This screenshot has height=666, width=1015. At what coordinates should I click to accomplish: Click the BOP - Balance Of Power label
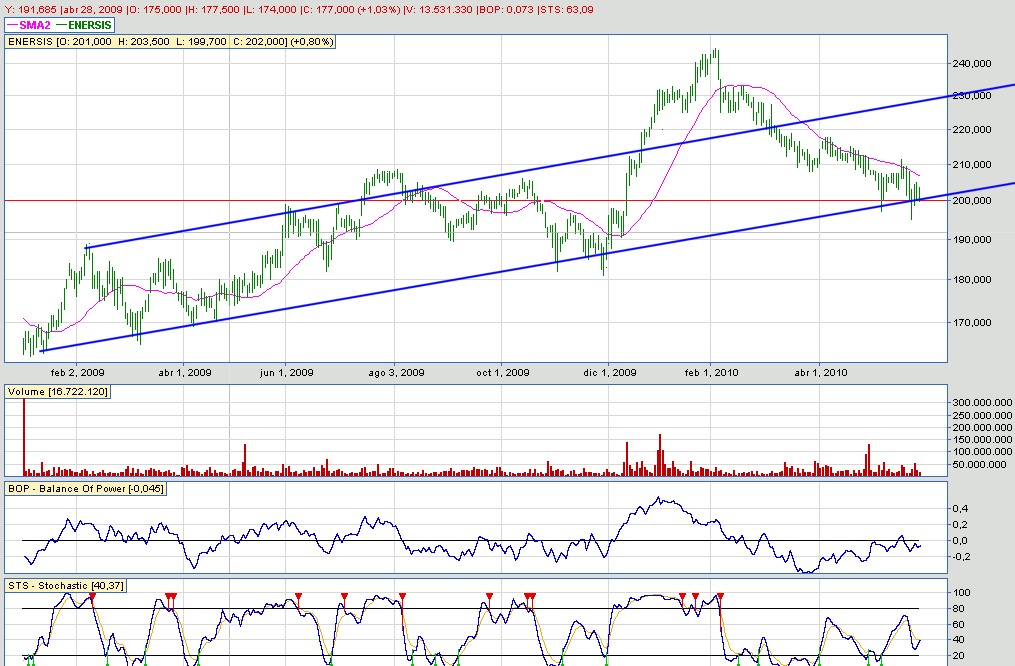point(85,489)
